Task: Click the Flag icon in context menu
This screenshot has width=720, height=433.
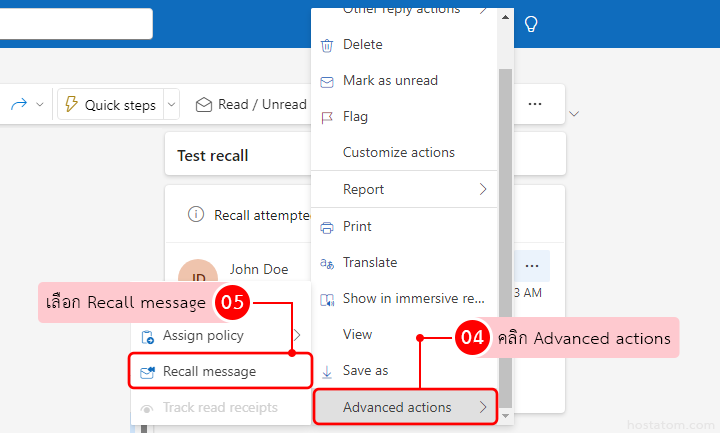Action: click(x=326, y=117)
